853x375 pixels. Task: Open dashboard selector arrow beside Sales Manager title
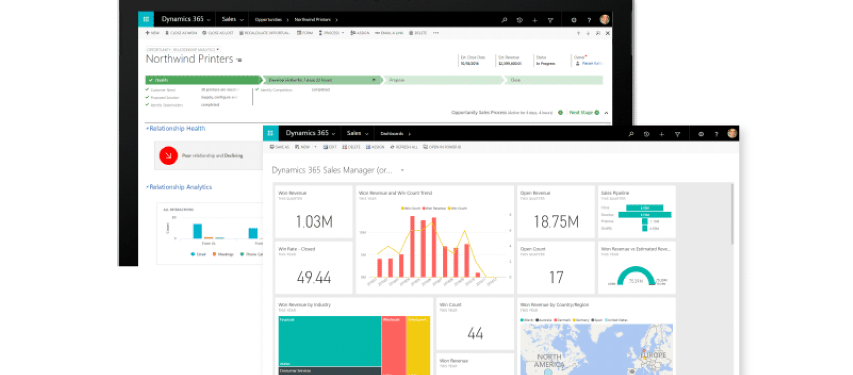point(403,170)
